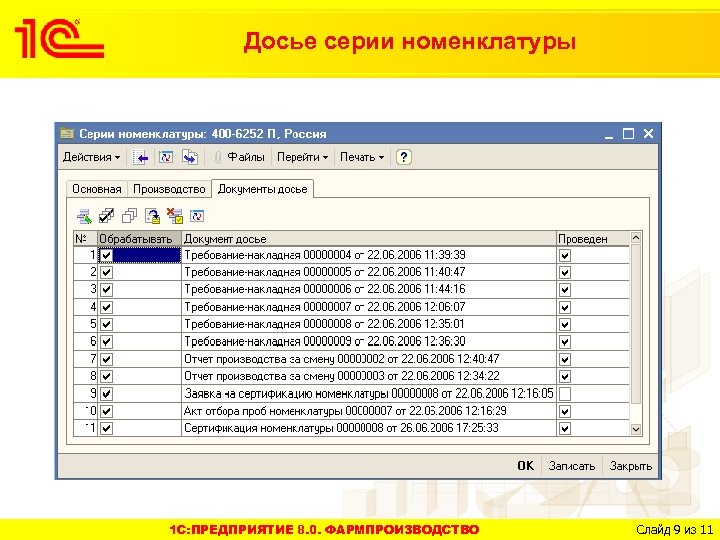
Task: Open help with the question mark icon
Action: click(403, 157)
